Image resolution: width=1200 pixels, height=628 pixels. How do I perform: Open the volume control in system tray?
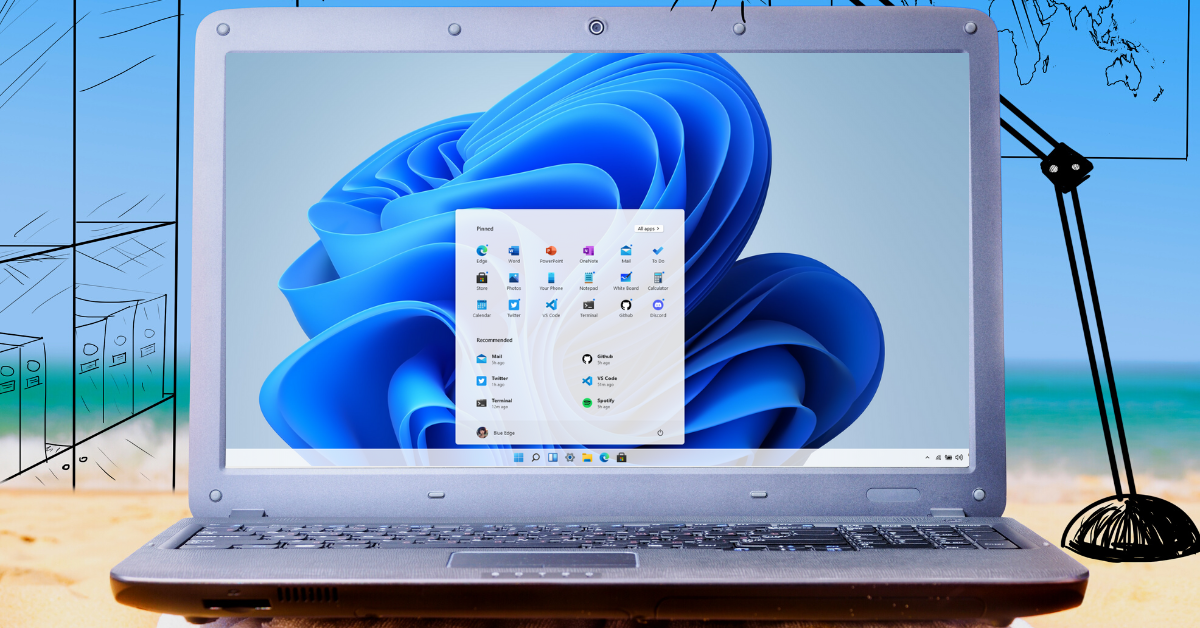coord(958,457)
